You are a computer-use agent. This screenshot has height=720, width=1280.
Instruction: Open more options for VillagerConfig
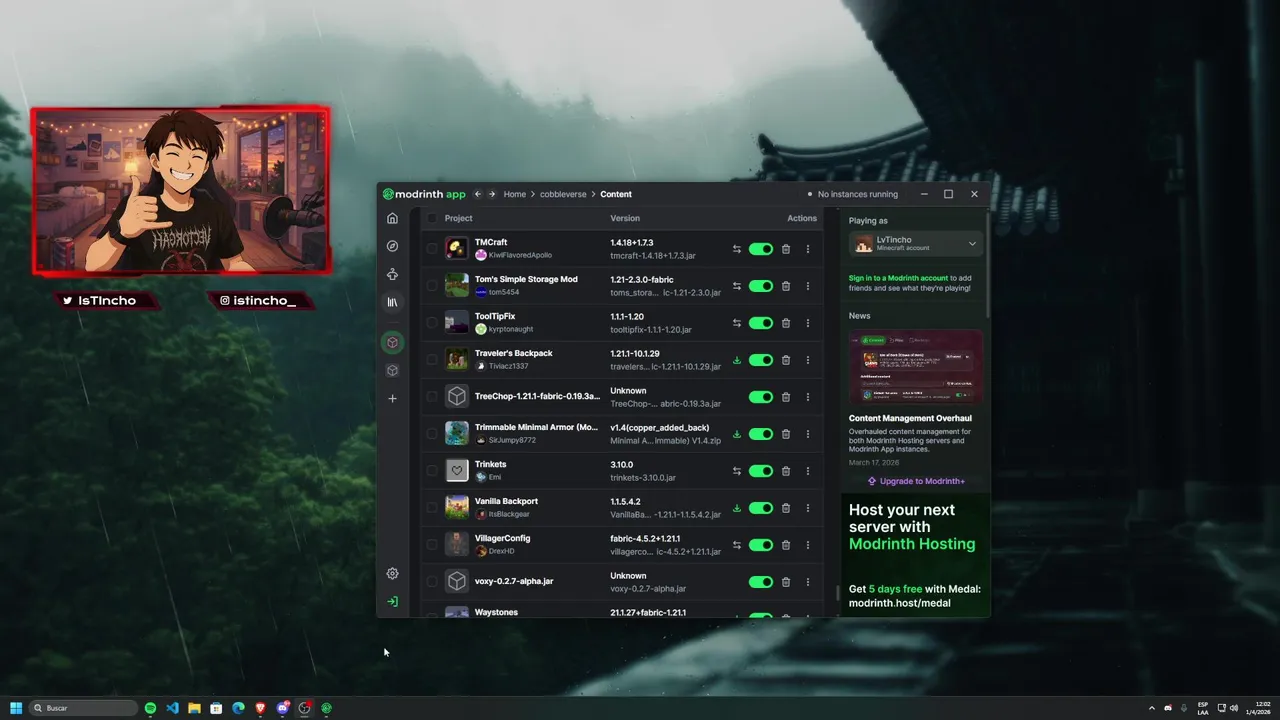[x=808, y=545]
